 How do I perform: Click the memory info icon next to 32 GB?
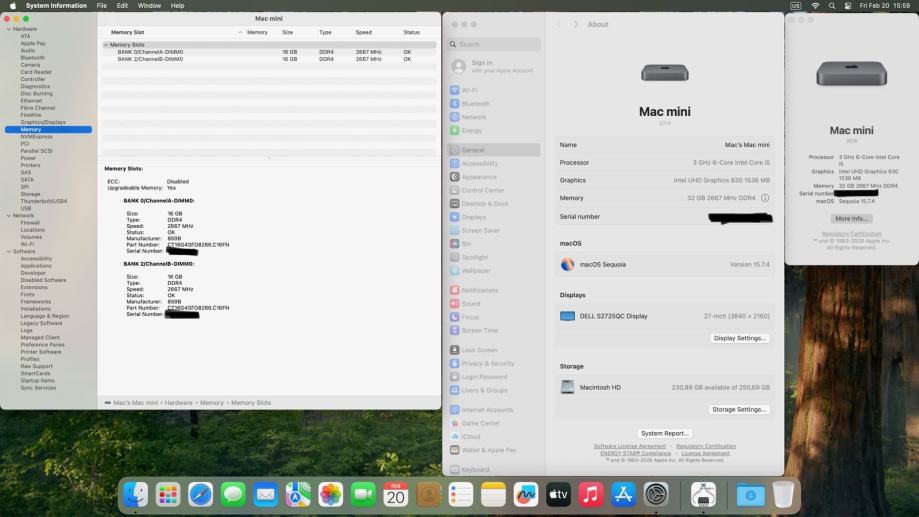click(x=765, y=198)
